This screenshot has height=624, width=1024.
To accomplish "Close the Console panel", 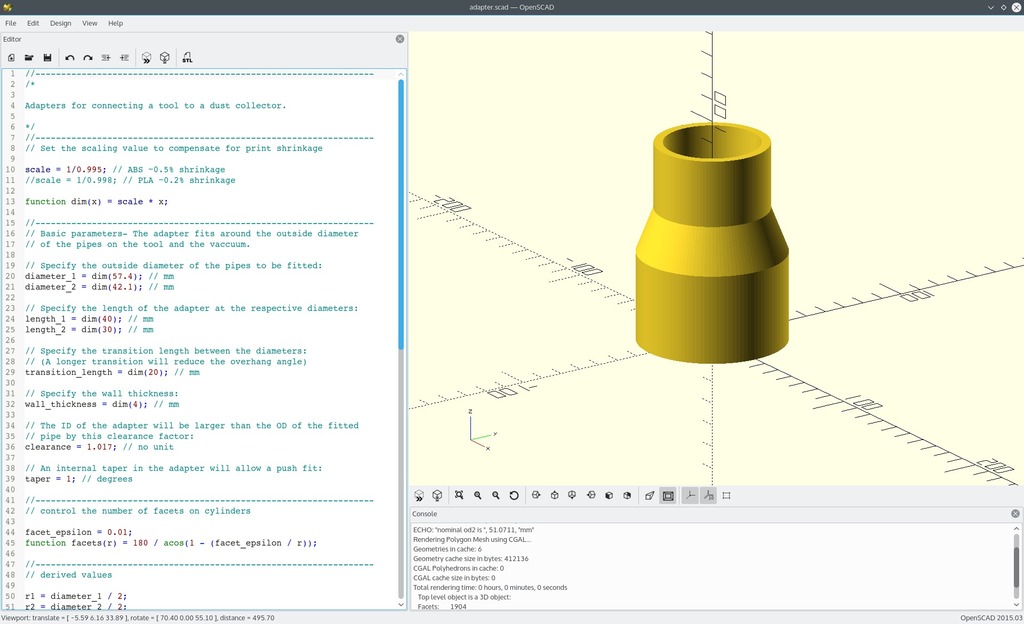I will (x=1016, y=513).
